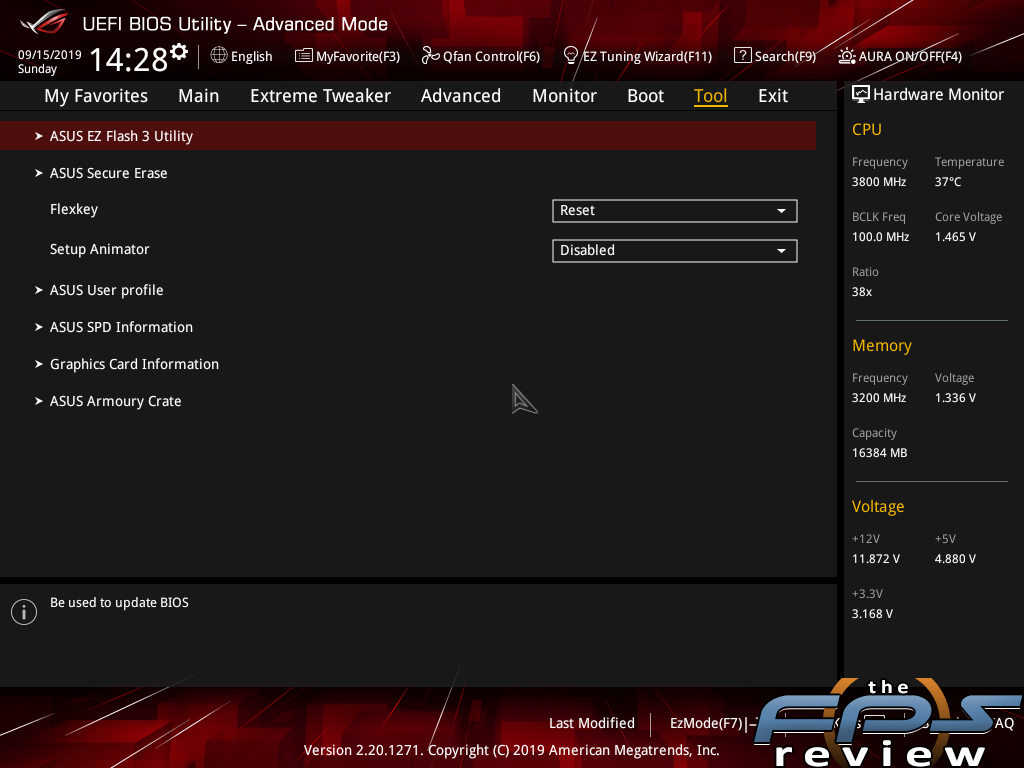Expand Graphics Card Information submenu
This screenshot has height=768, width=1024.
coord(135,364)
